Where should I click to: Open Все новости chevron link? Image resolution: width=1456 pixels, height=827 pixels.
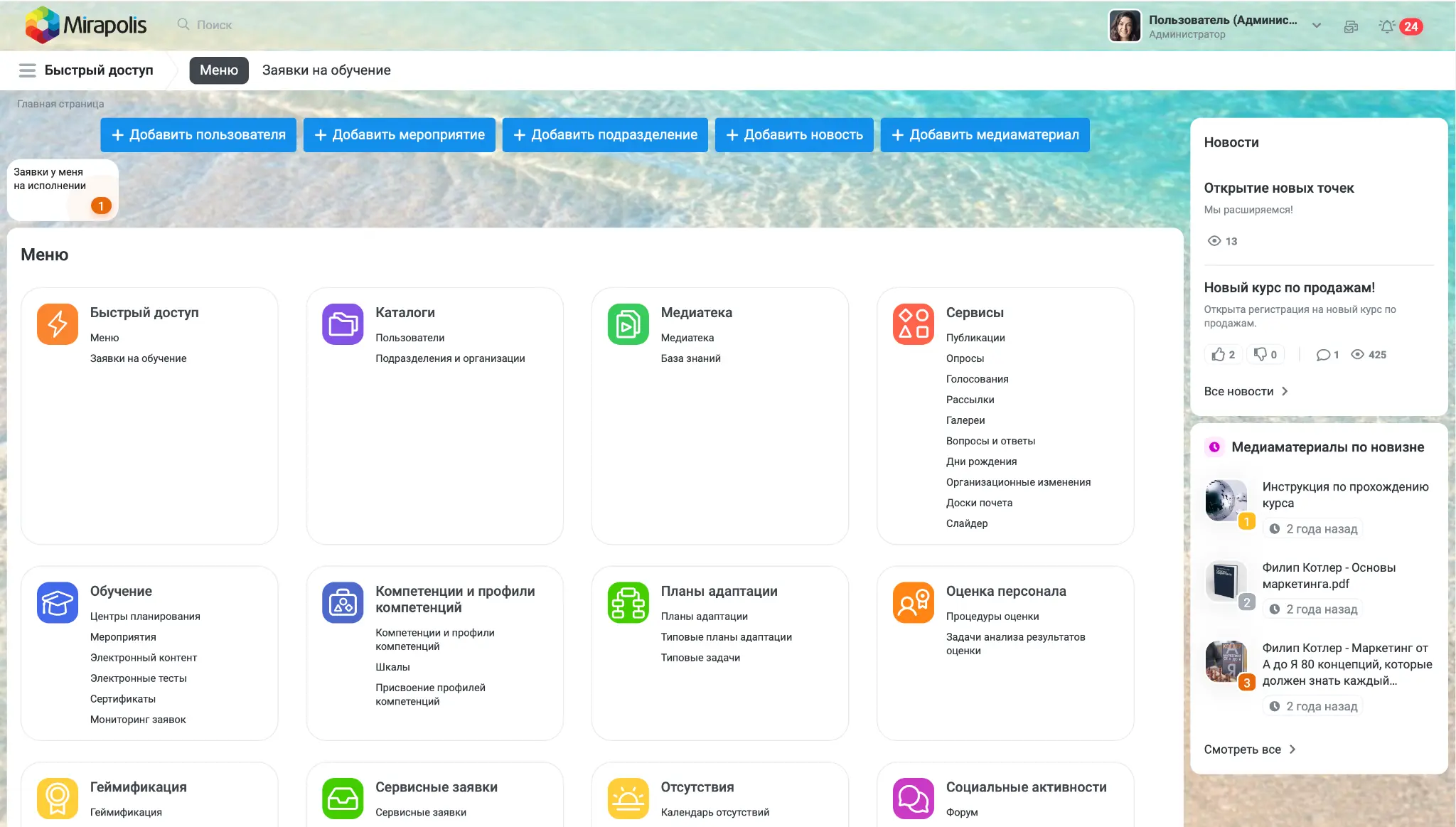point(1246,391)
